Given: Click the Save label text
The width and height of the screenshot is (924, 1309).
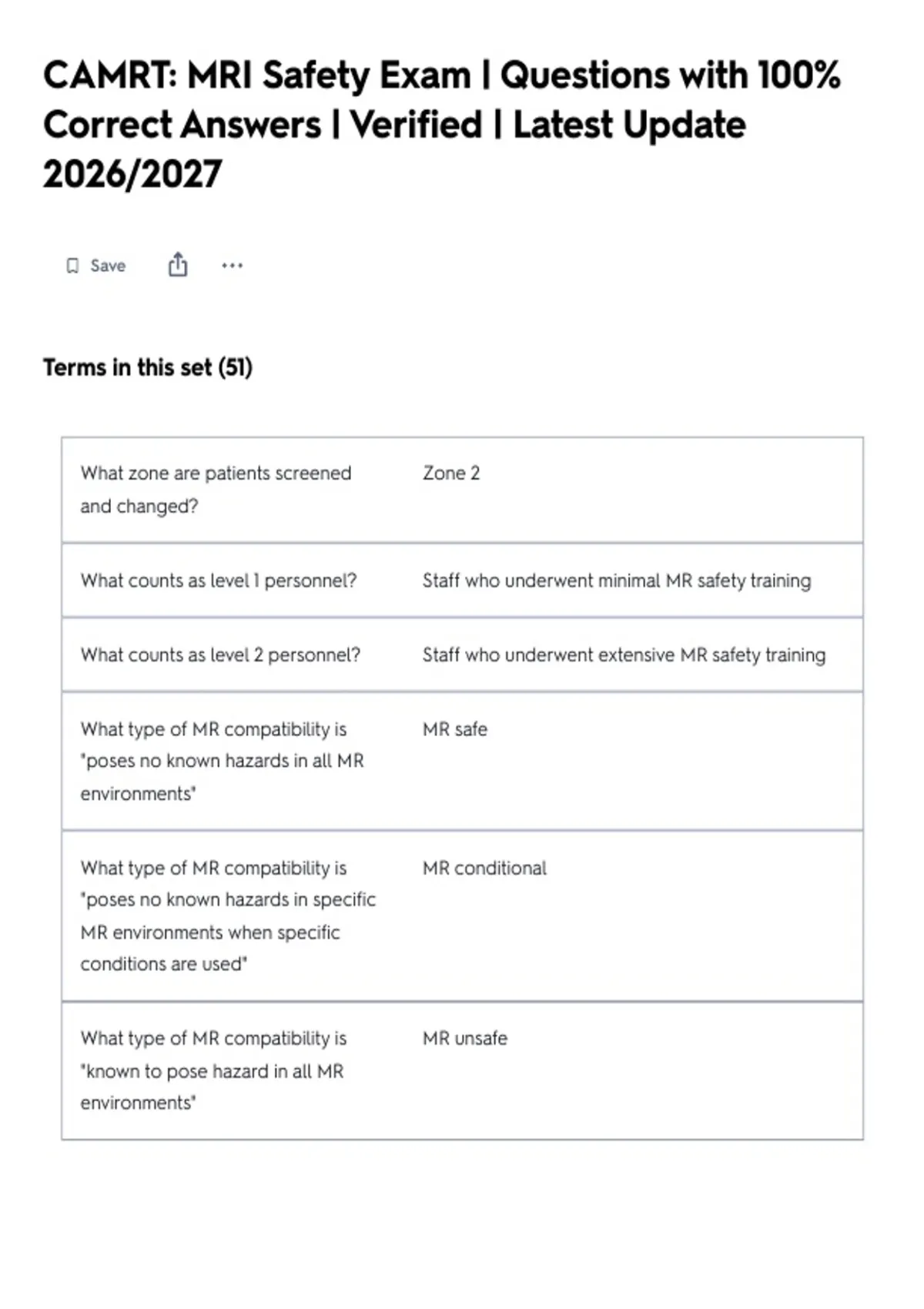Looking at the screenshot, I should coord(108,266).
